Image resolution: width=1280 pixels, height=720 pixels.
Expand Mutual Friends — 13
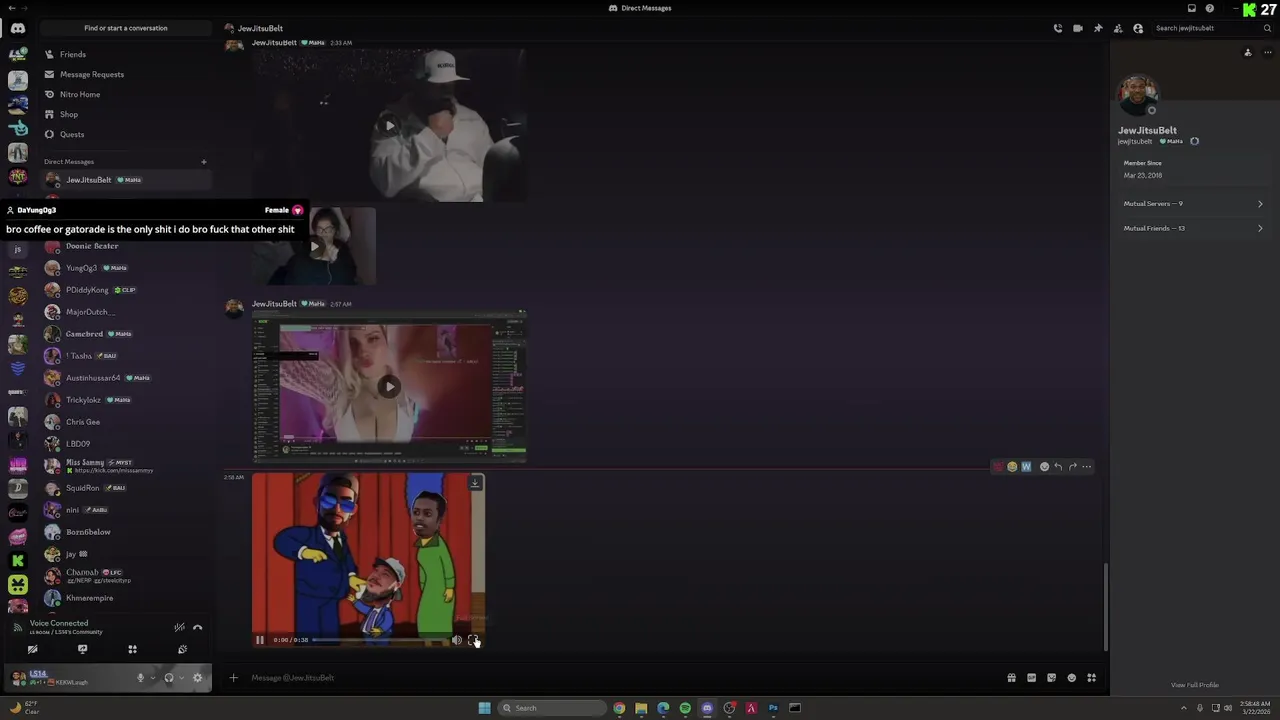tap(1193, 228)
